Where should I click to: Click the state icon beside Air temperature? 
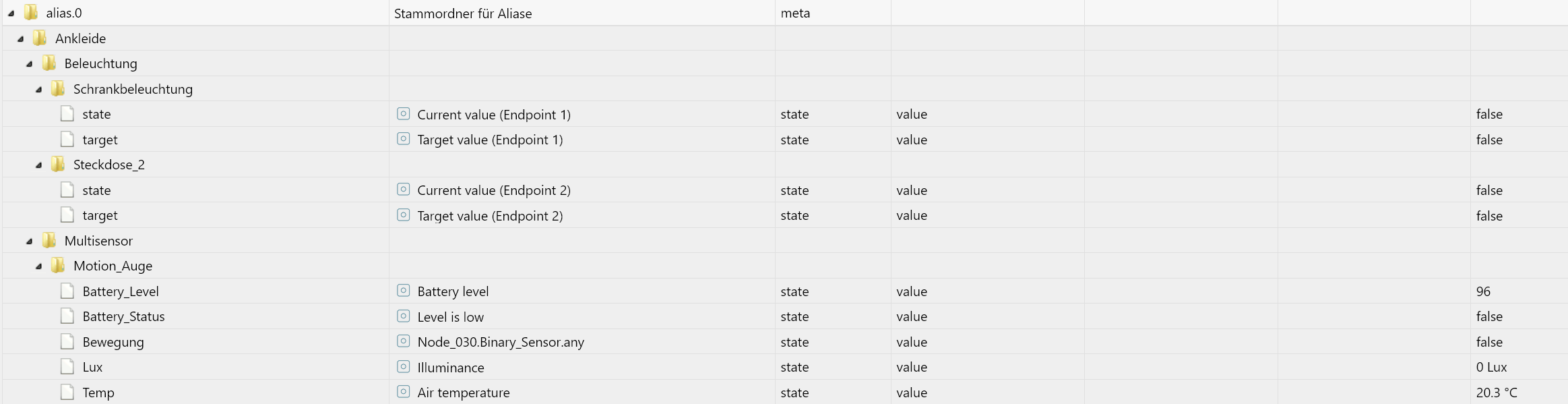[x=403, y=392]
